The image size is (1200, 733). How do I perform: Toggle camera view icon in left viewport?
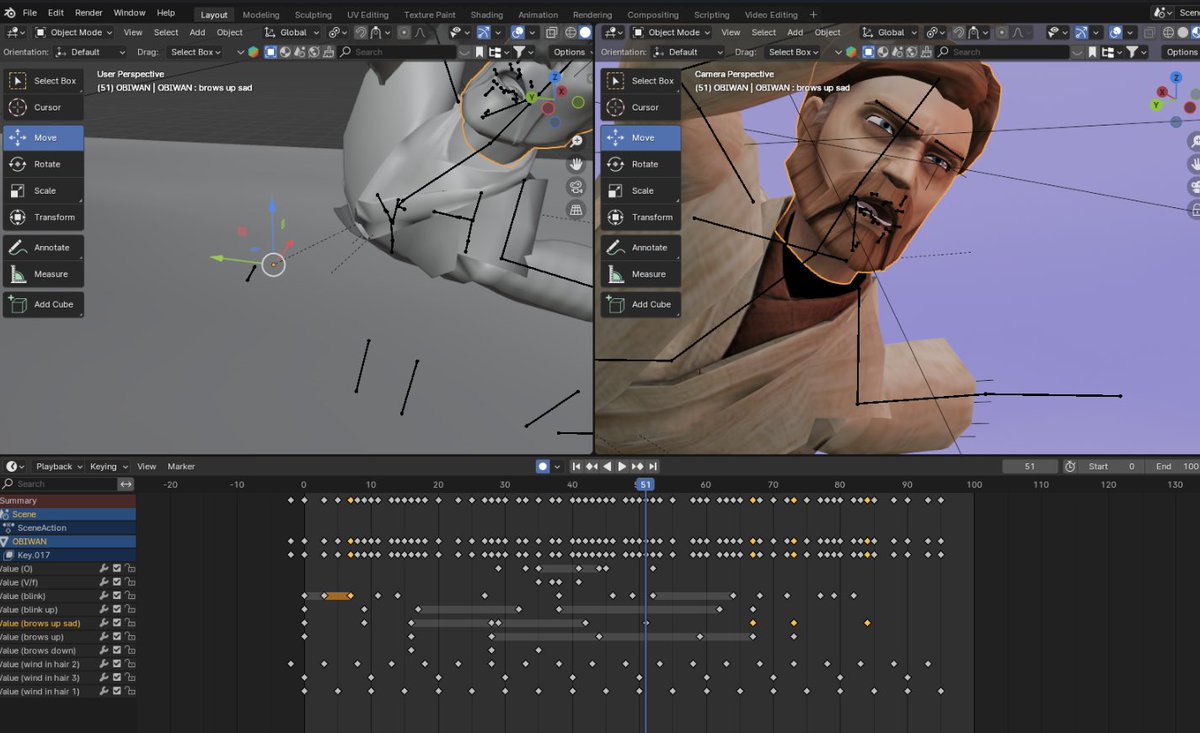[577, 187]
